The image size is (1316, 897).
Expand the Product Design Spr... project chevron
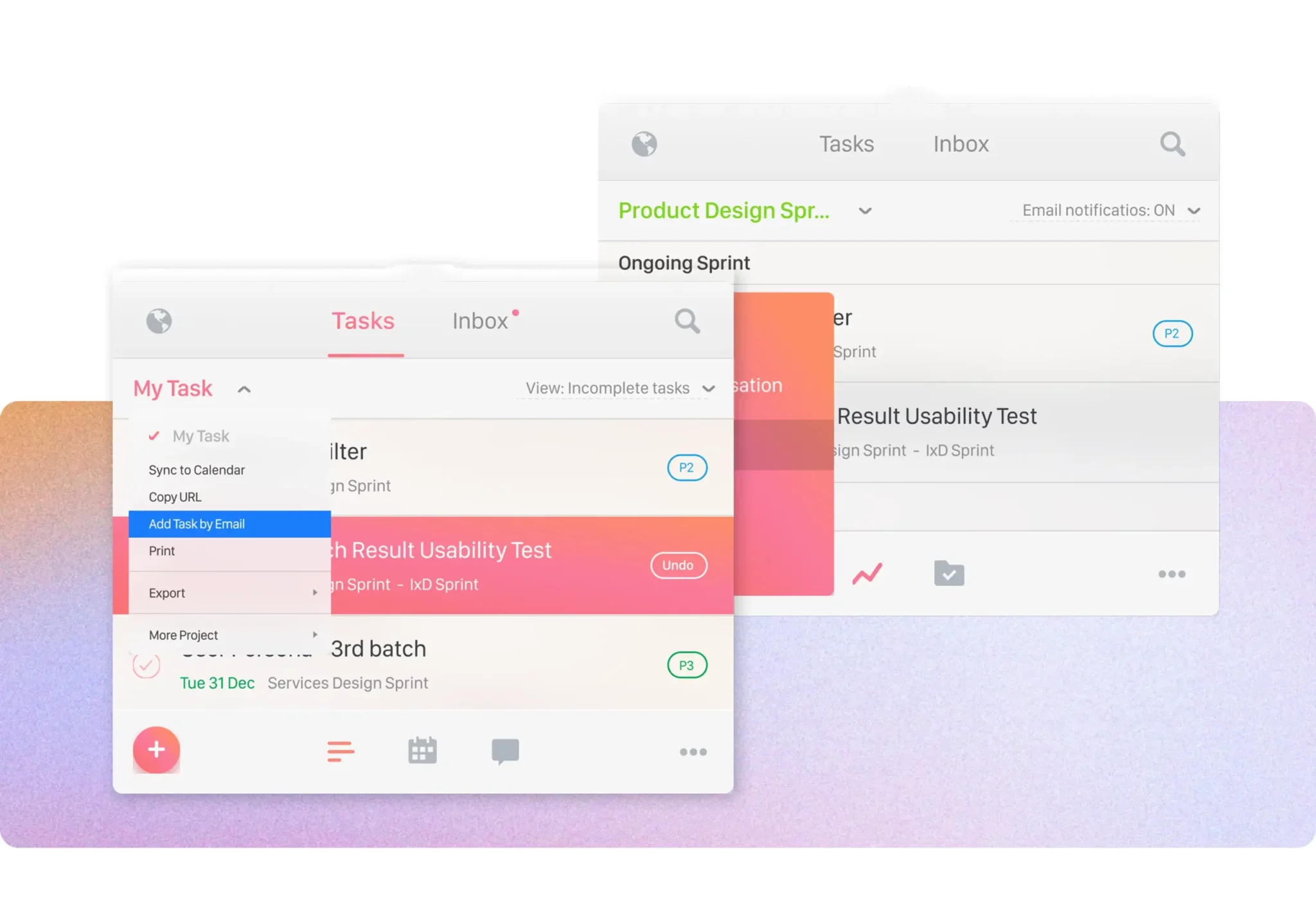865,211
